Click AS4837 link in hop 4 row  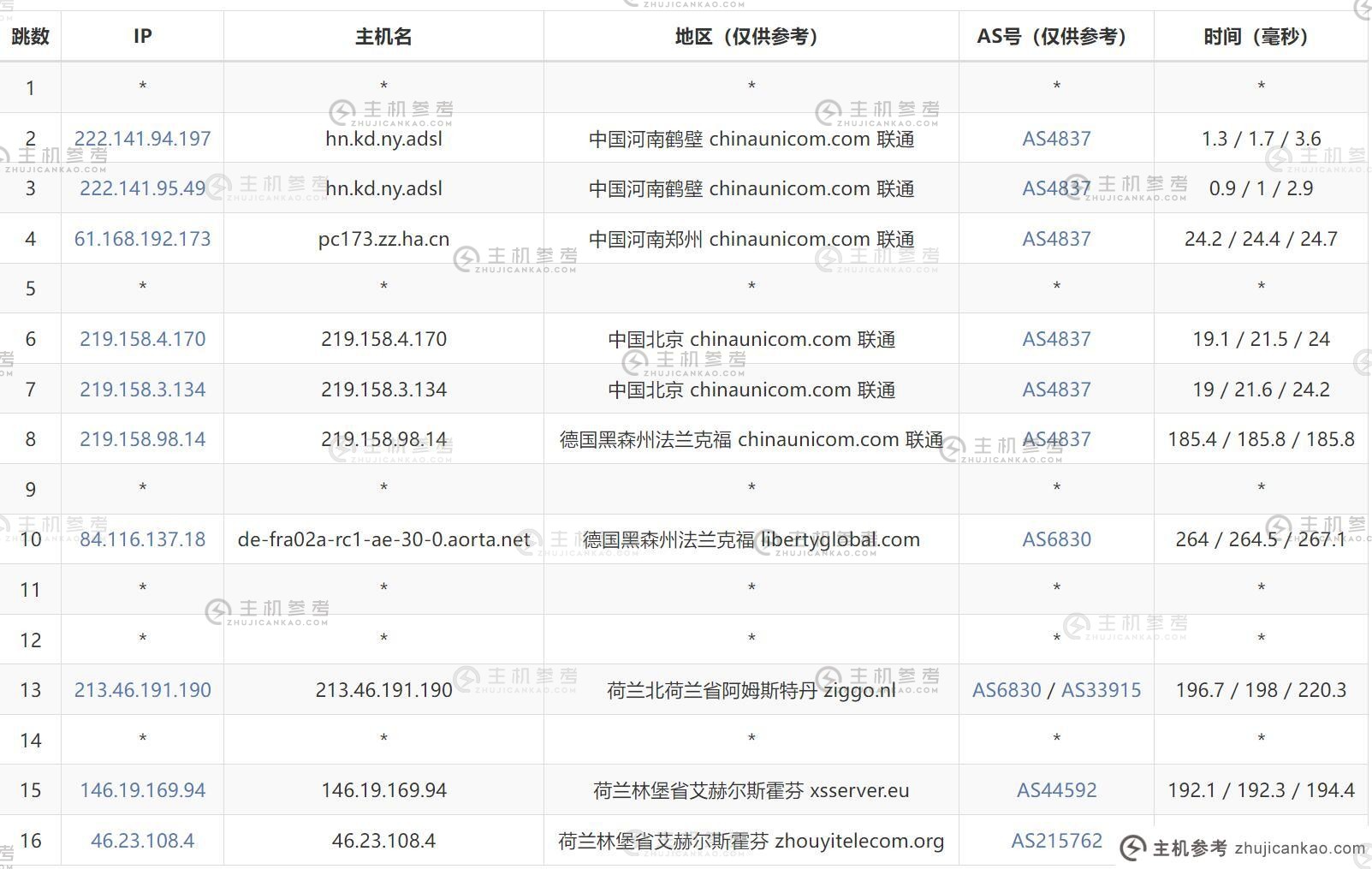pos(1056,239)
